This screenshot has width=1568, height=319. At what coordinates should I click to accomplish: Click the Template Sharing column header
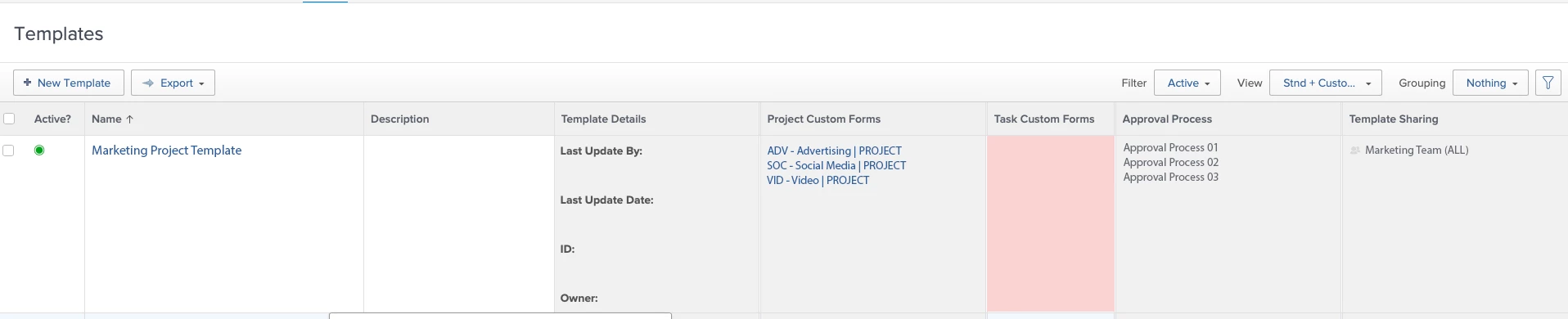[x=1394, y=119]
